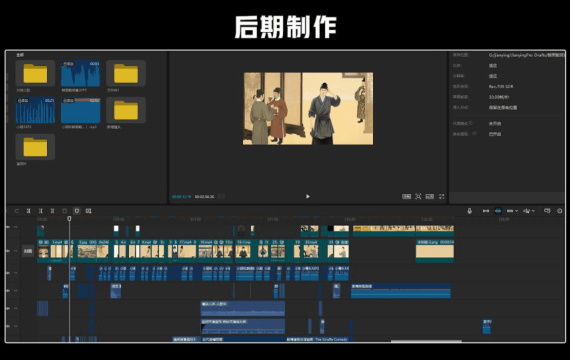Click the horizontal timeline scrollbar
The width and height of the screenshot is (570, 360).
426,341
